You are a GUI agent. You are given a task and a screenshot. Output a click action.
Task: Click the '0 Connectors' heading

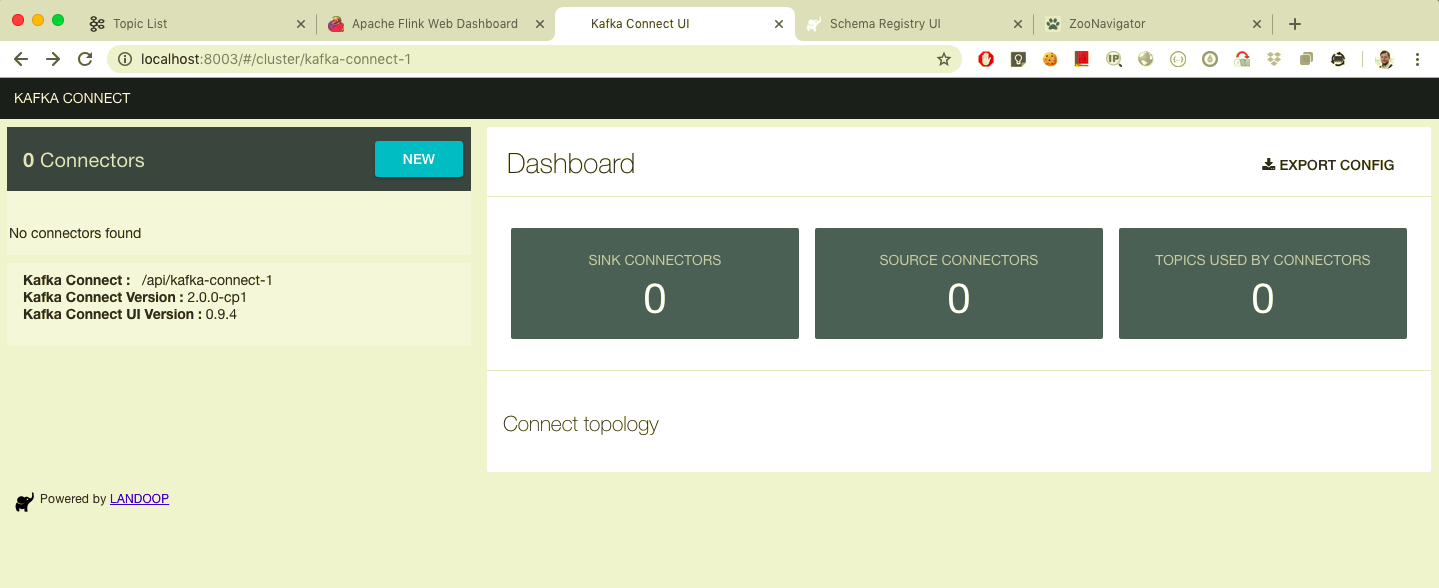84,160
